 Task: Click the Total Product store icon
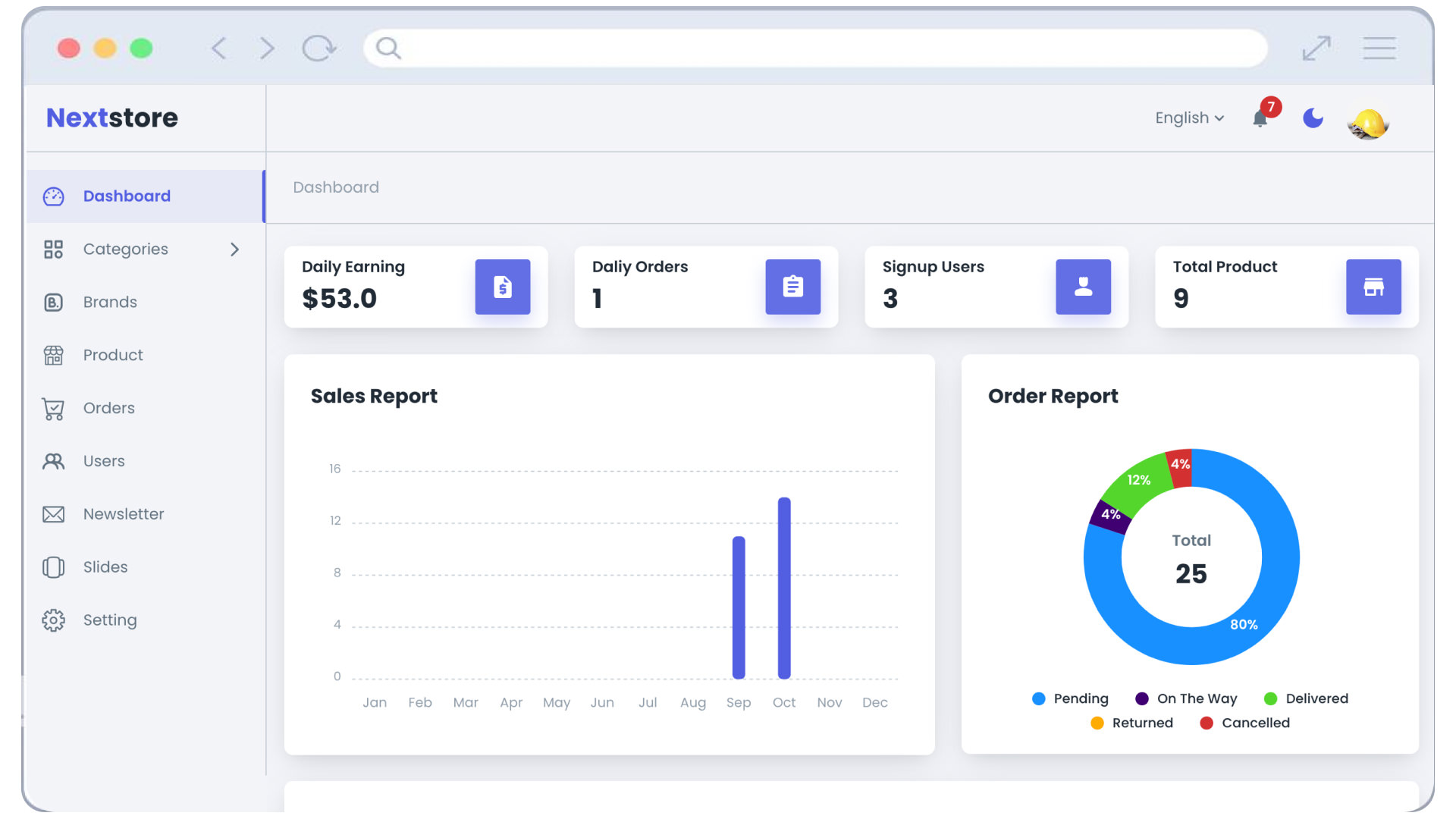pyautogui.click(x=1373, y=287)
